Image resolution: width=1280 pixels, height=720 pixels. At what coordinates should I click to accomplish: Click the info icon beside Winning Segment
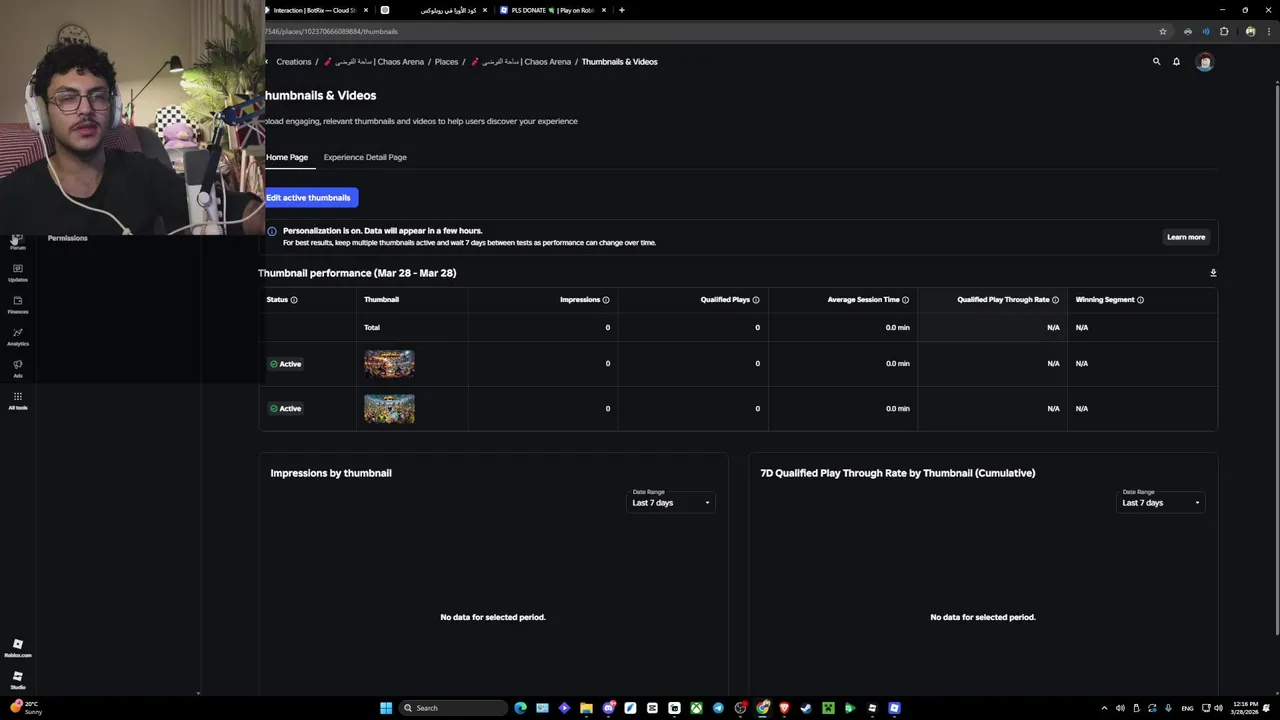[x=1140, y=300]
